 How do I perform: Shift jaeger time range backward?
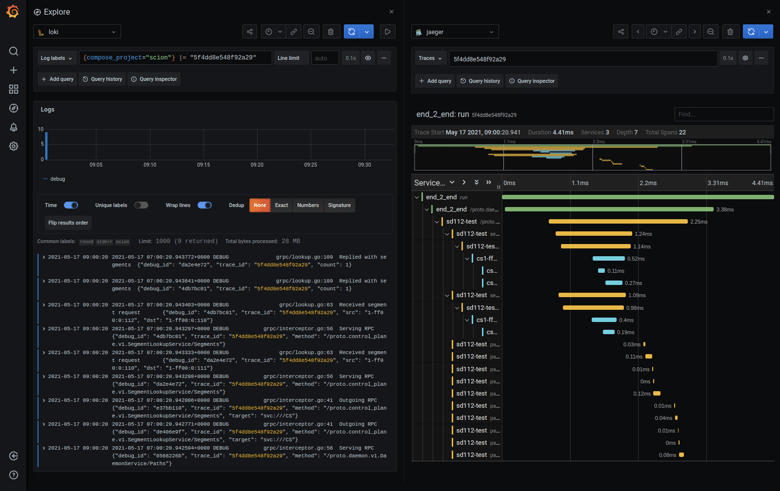click(x=638, y=32)
